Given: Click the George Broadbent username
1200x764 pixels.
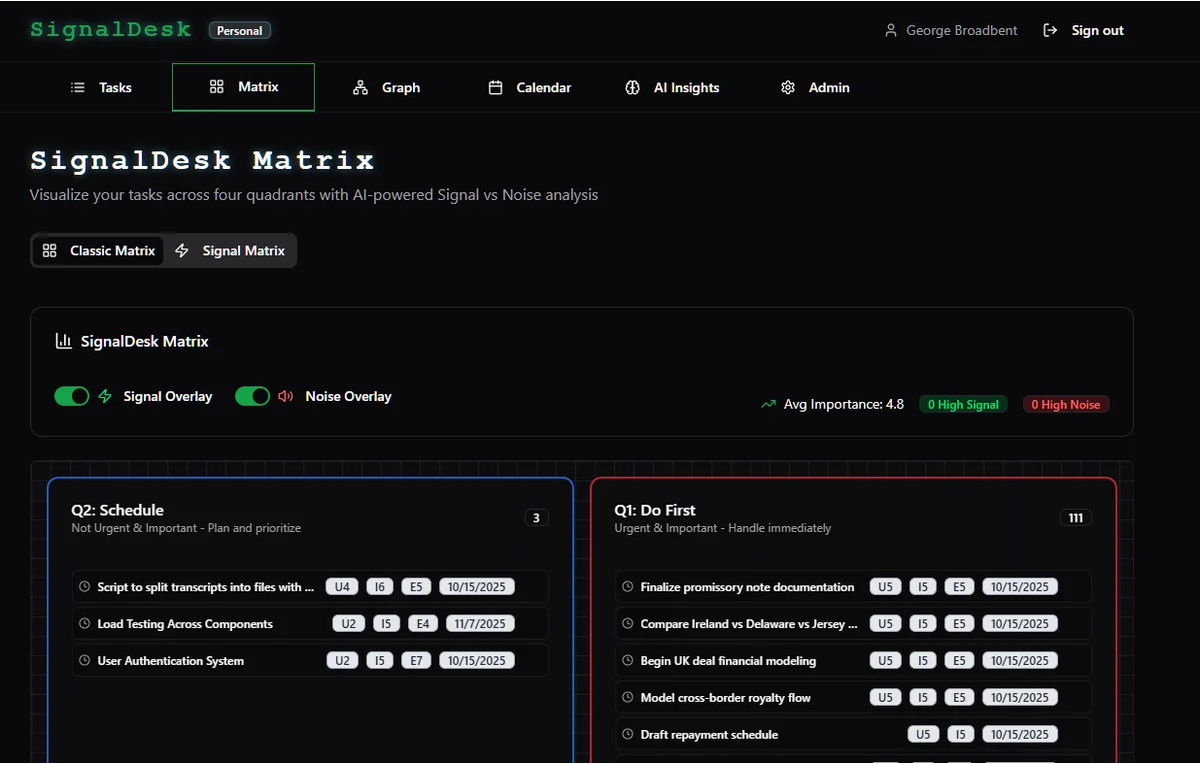Looking at the screenshot, I should coord(961,31).
